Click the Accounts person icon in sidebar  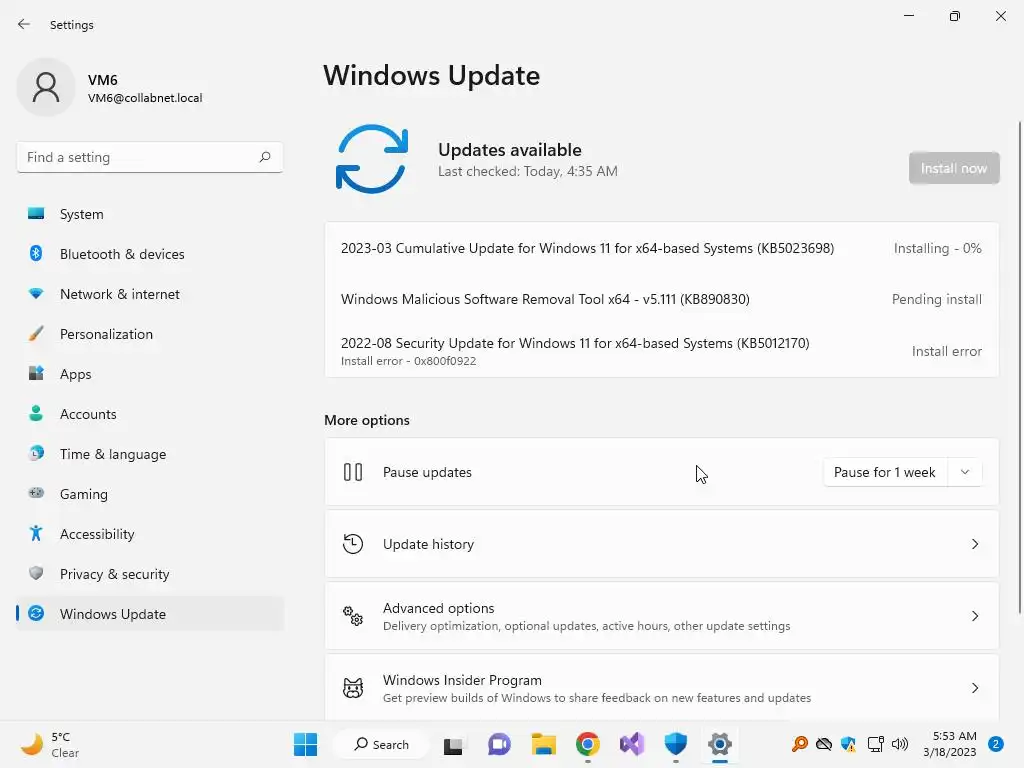(36, 413)
